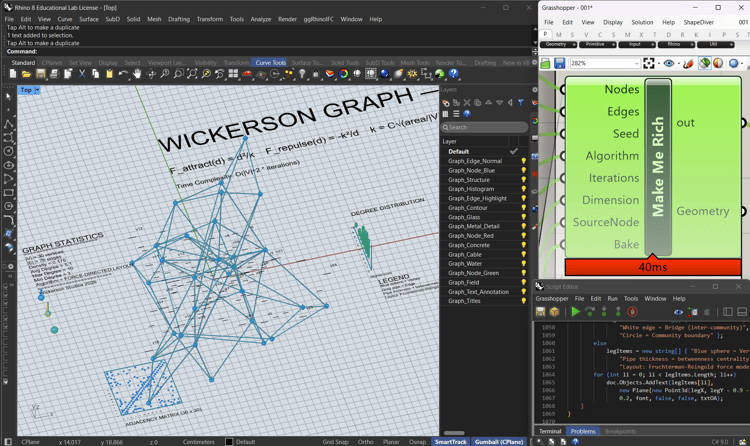Click the Gumball (CPlane) status button
Screen dimensions: 750x446
click(x=498, y=441)
